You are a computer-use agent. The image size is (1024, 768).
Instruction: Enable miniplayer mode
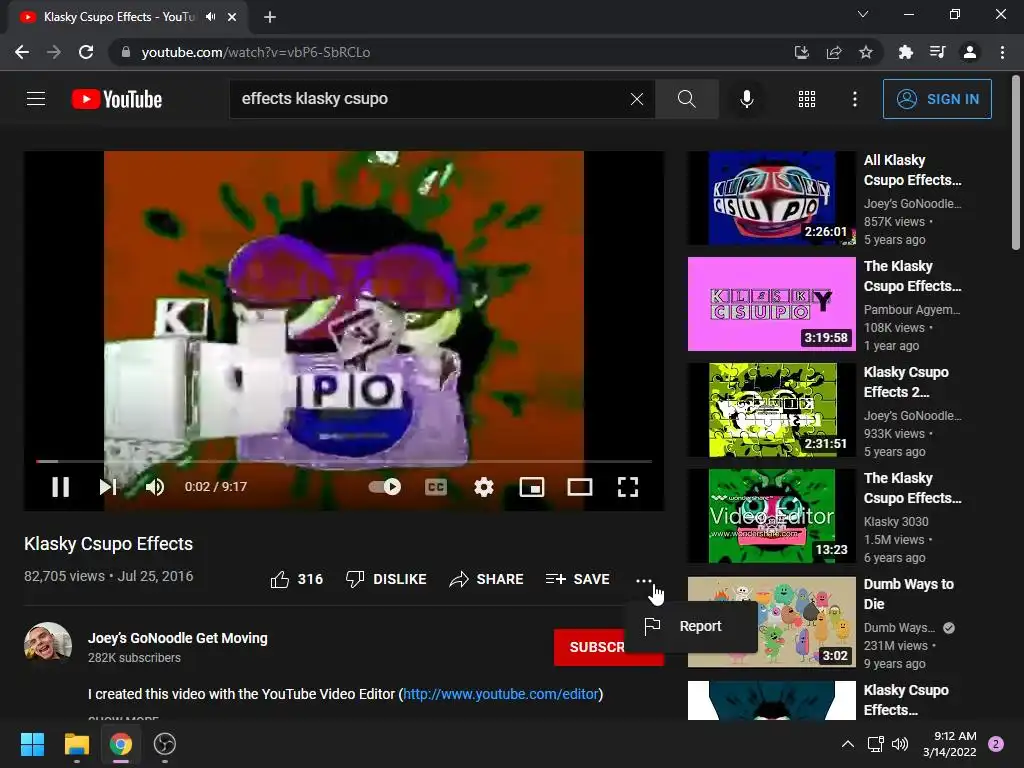(x=532, y=487)
